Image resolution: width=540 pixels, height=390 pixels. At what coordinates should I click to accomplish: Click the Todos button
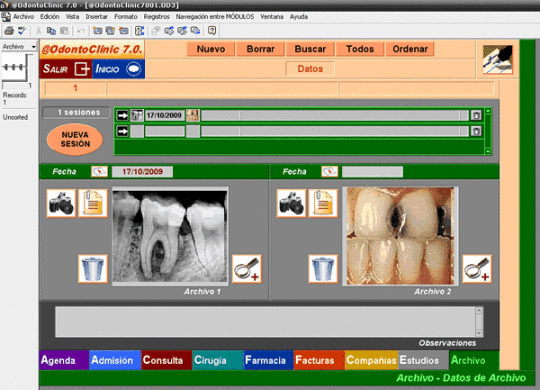click(x=360, y=49)
